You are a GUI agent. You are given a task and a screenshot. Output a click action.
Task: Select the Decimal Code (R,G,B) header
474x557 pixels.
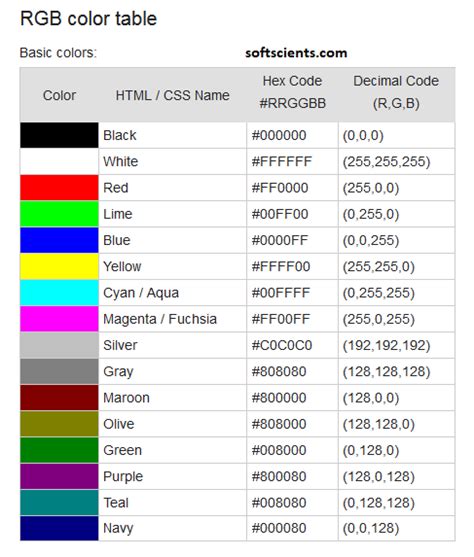tap(396, 92)
